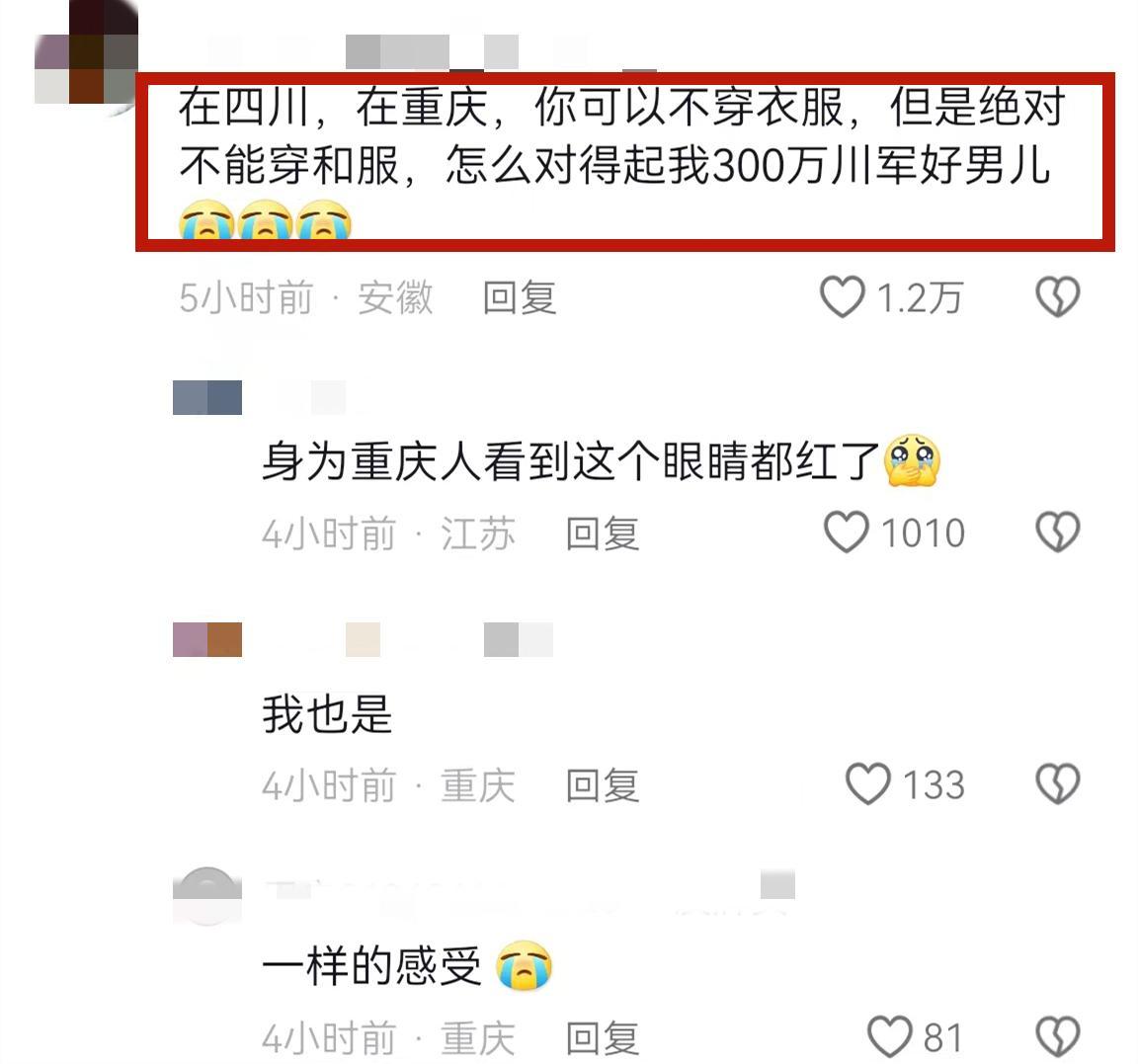Dislike the 我也是 reply
This screenshot has height=1064, width=1138.
click(1057, 783)
